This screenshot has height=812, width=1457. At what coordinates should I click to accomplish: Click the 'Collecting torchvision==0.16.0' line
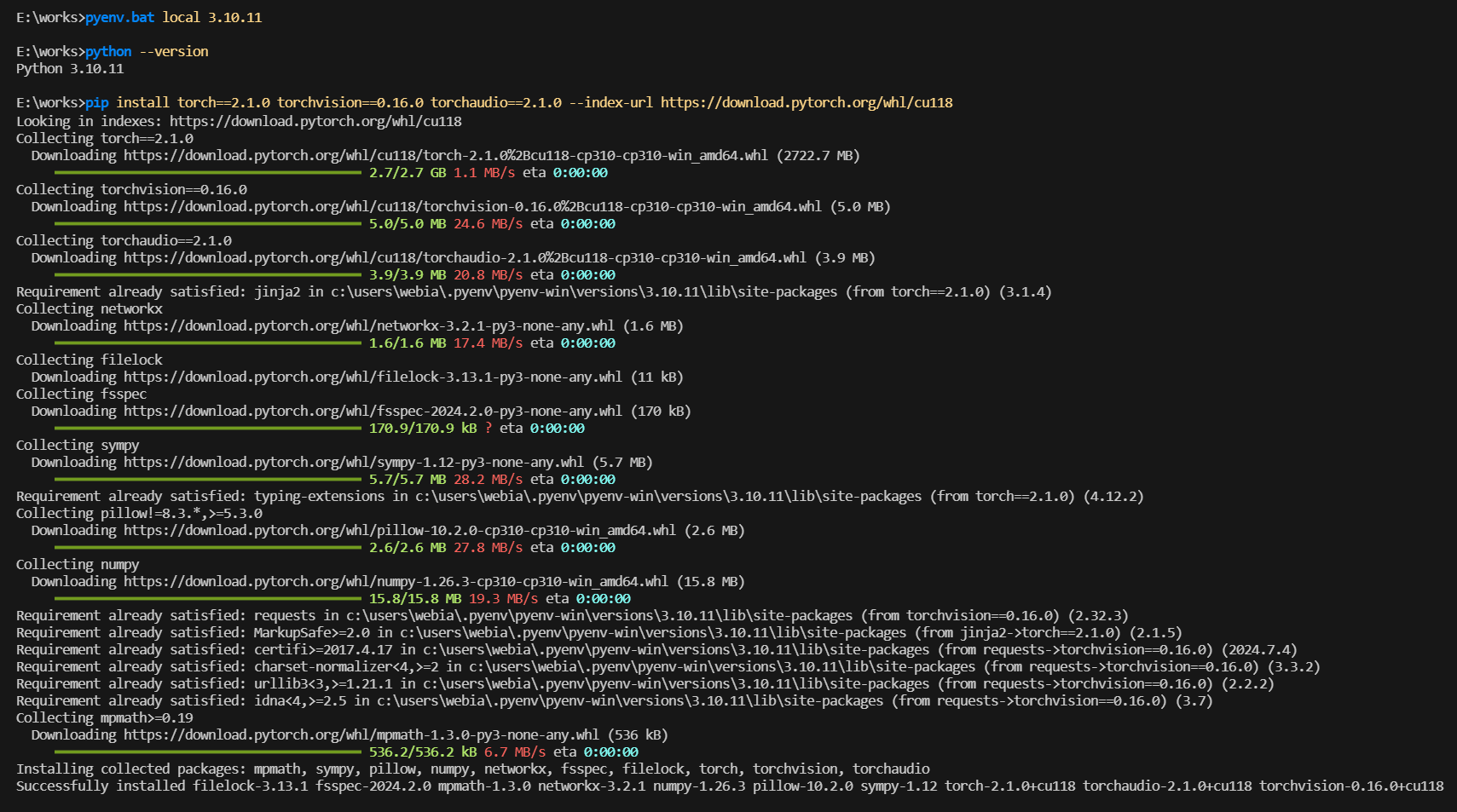pyautogui.click(x=131, y=189)
